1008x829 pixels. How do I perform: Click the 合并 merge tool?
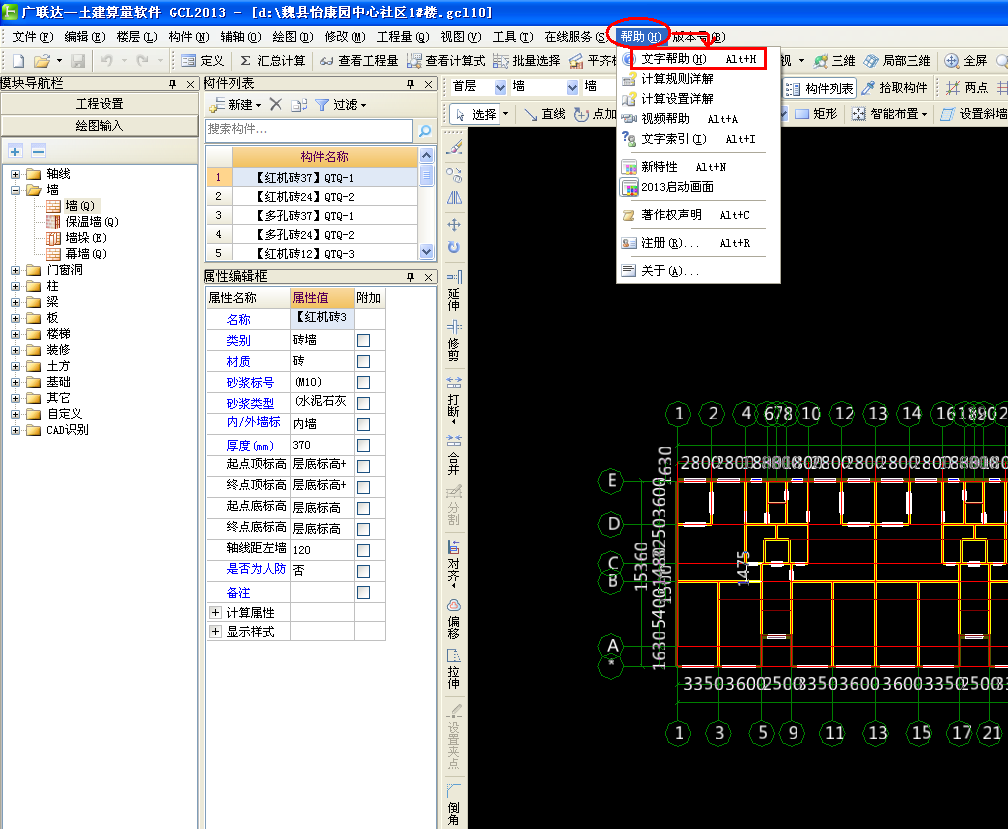[x=454, y=454]
